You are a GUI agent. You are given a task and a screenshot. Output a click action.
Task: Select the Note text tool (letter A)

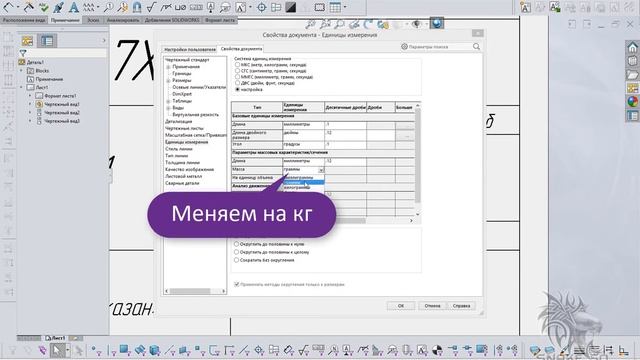tap(73, 7)
